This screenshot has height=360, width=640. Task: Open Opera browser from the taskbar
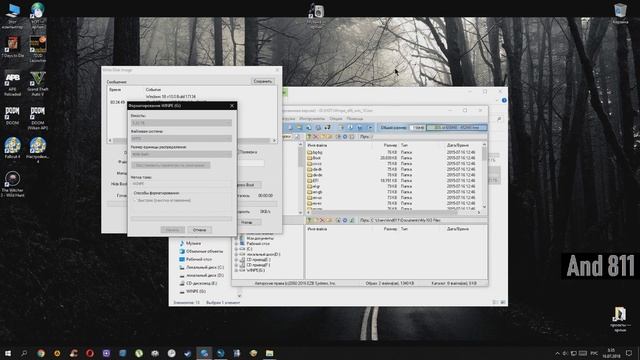[90, 353]
